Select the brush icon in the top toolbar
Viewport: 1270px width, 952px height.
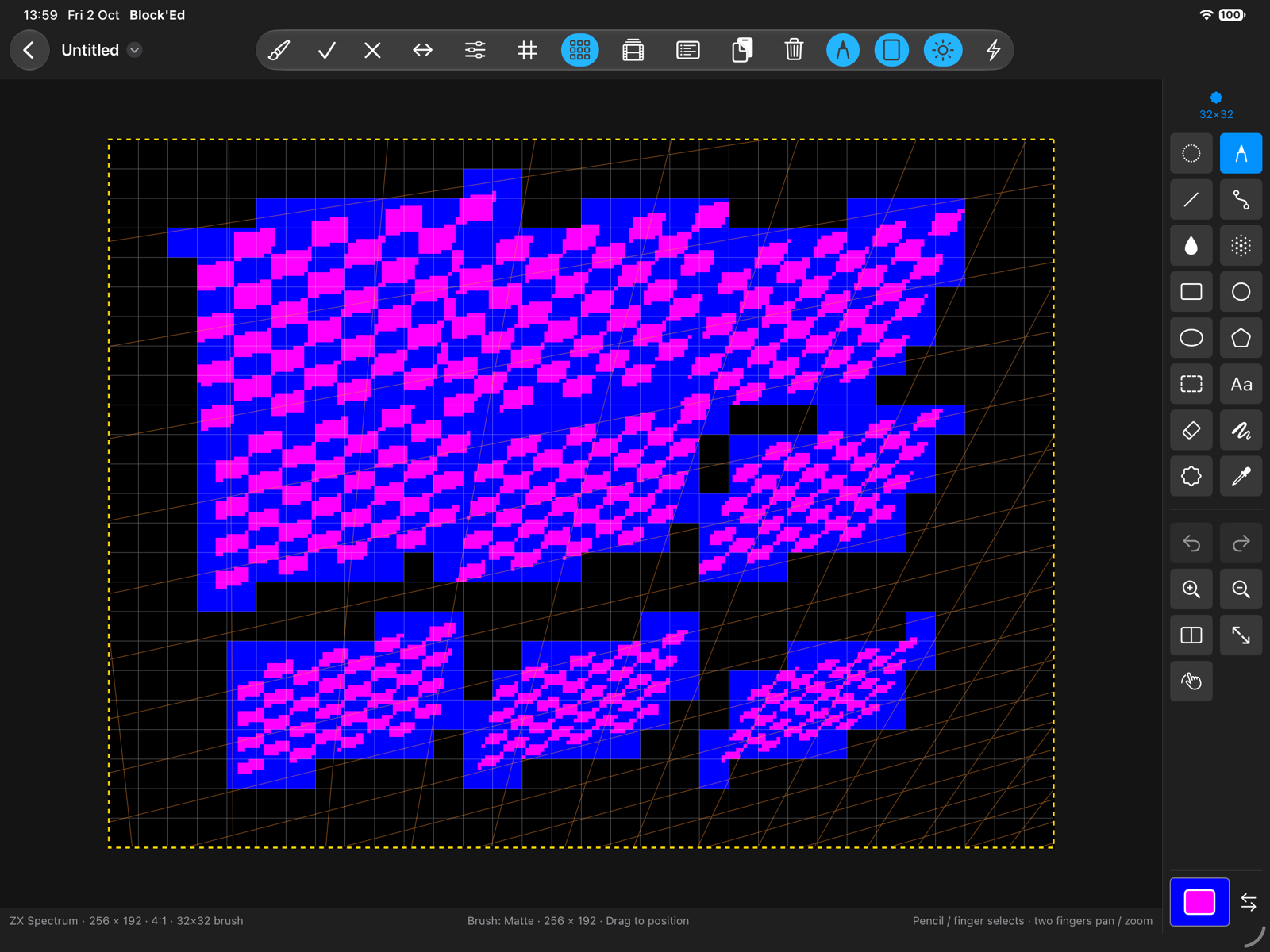coord(279,50)
